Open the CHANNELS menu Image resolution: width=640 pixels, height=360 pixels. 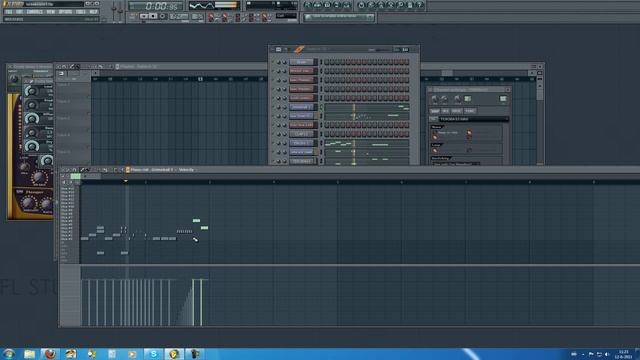tap(34, 12)
